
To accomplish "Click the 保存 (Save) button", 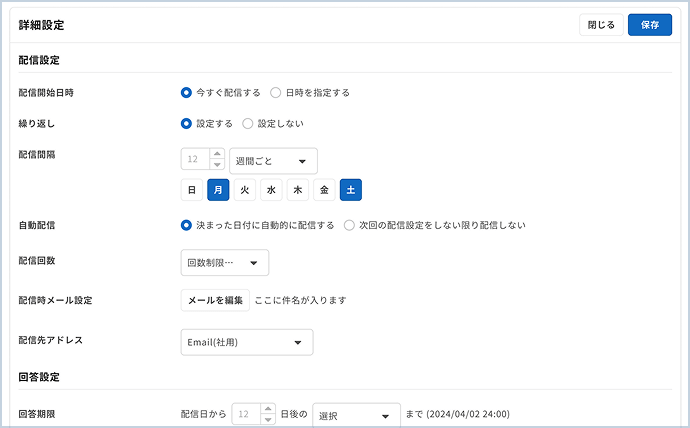I will [649, 25].
